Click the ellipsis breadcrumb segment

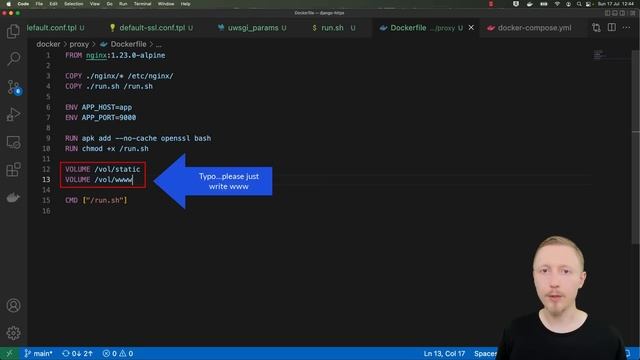(x=158, y=44)
